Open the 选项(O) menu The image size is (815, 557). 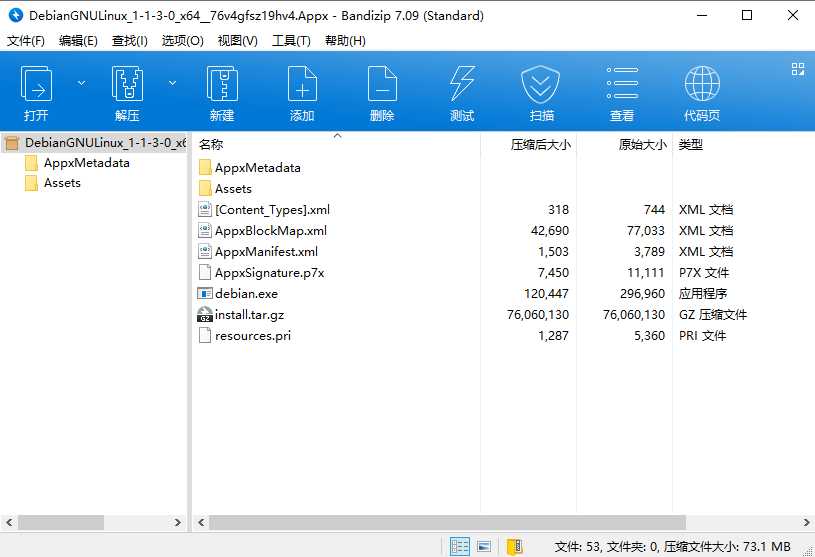pos(182,41)
